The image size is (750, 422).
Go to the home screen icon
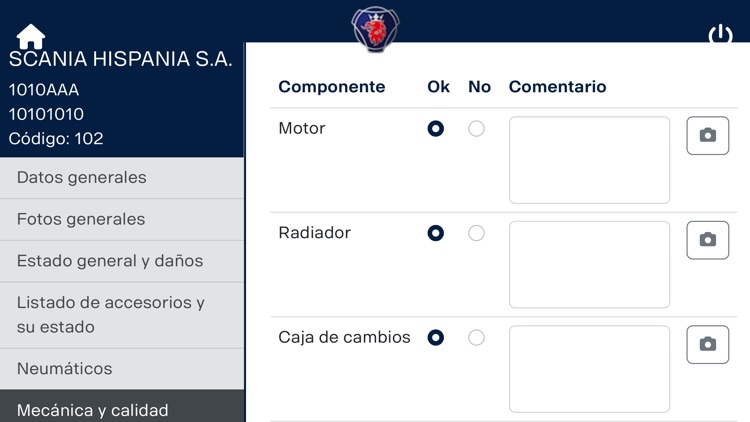[x=31, y=36]
